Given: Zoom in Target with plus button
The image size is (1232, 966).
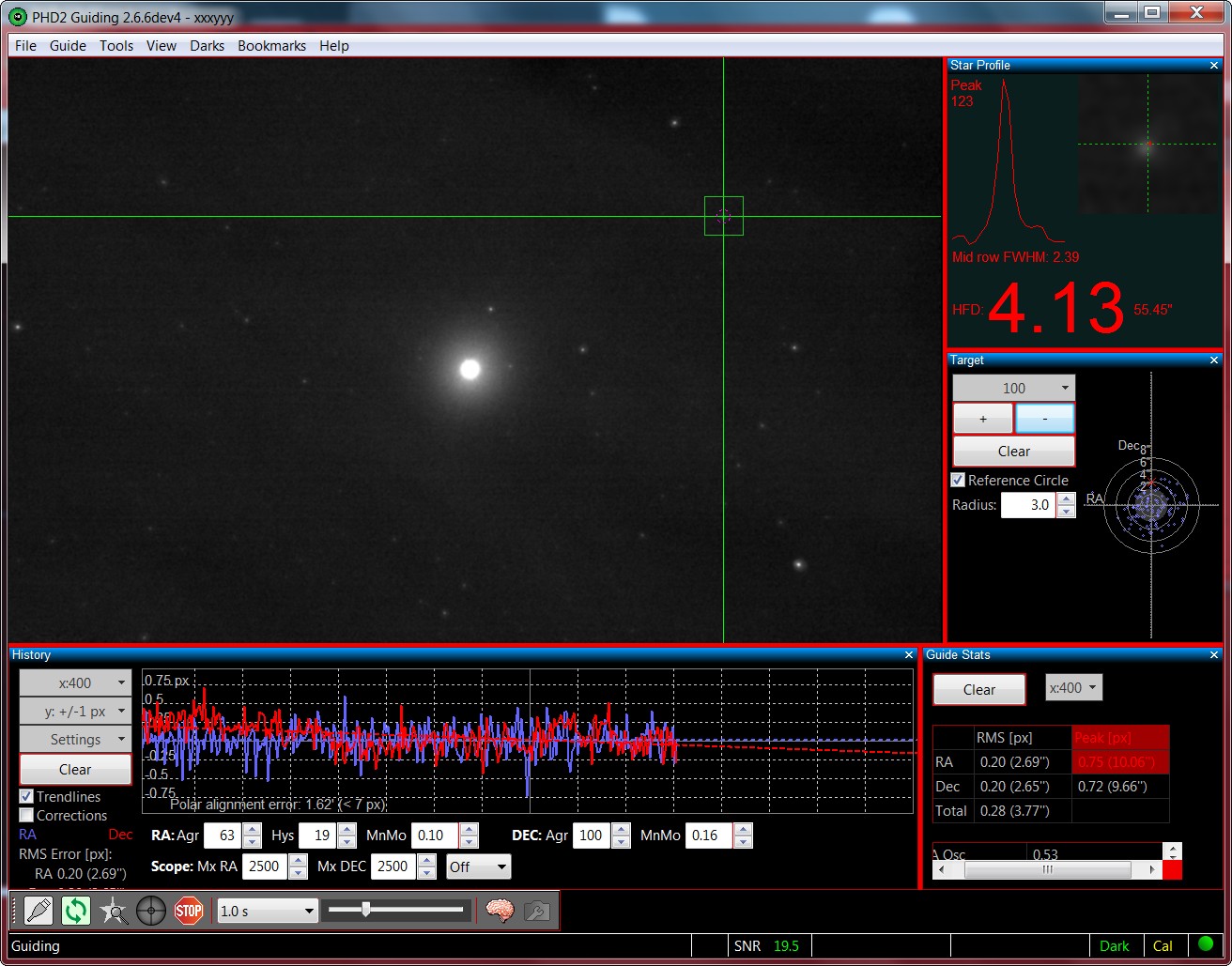Looking at the screenshot, I should point(983,419).
